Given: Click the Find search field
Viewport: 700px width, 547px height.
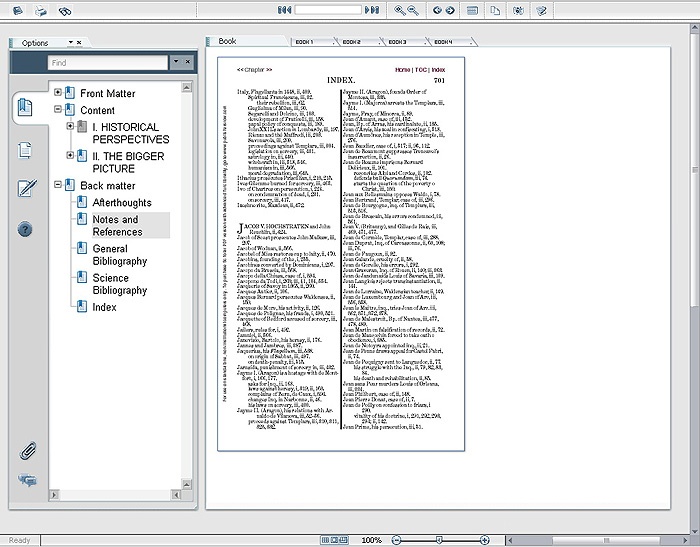Looking at the screenshot, I should pos(108,63).
